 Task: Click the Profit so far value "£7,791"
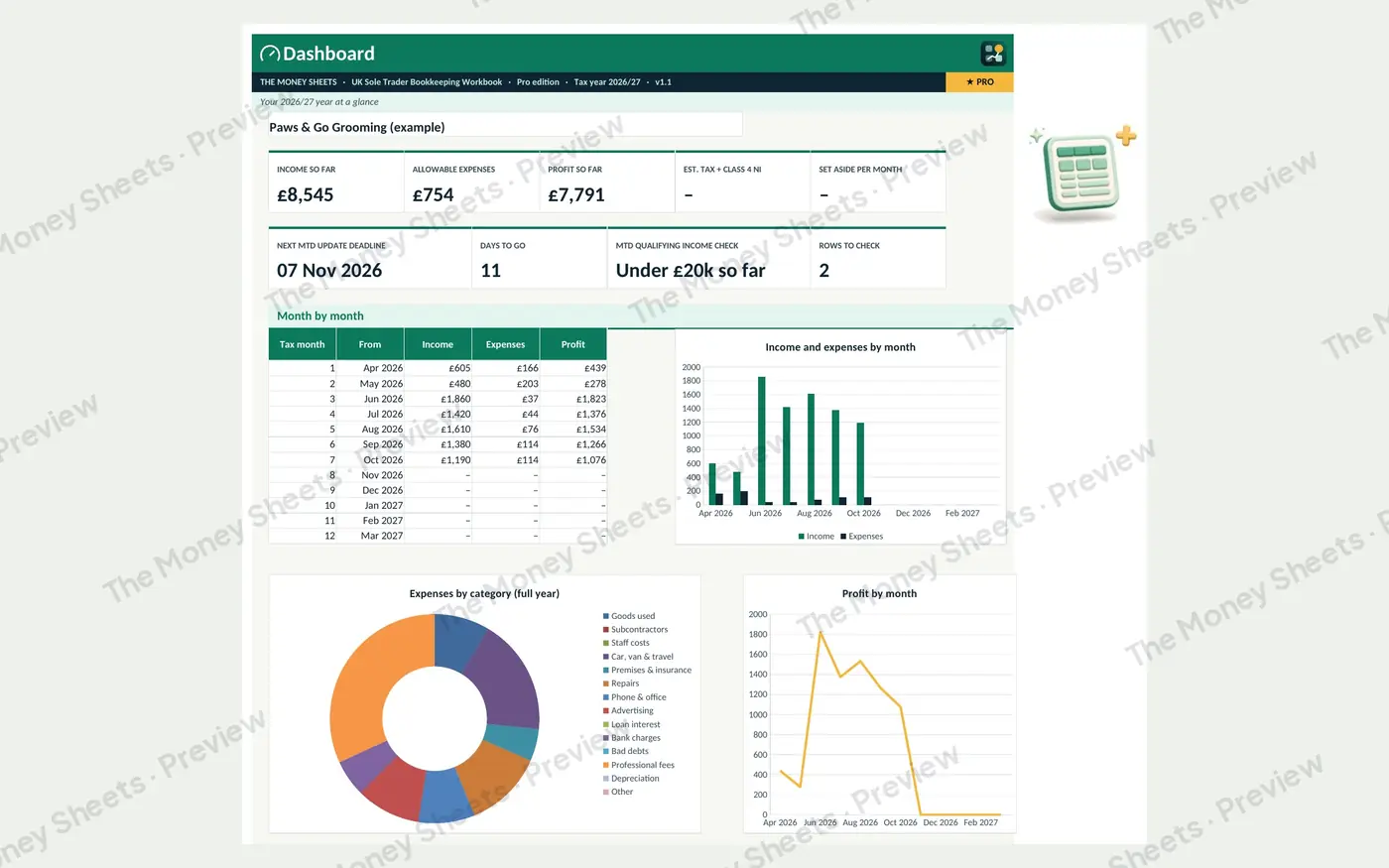pyautogui.click(x=576, y=195)
